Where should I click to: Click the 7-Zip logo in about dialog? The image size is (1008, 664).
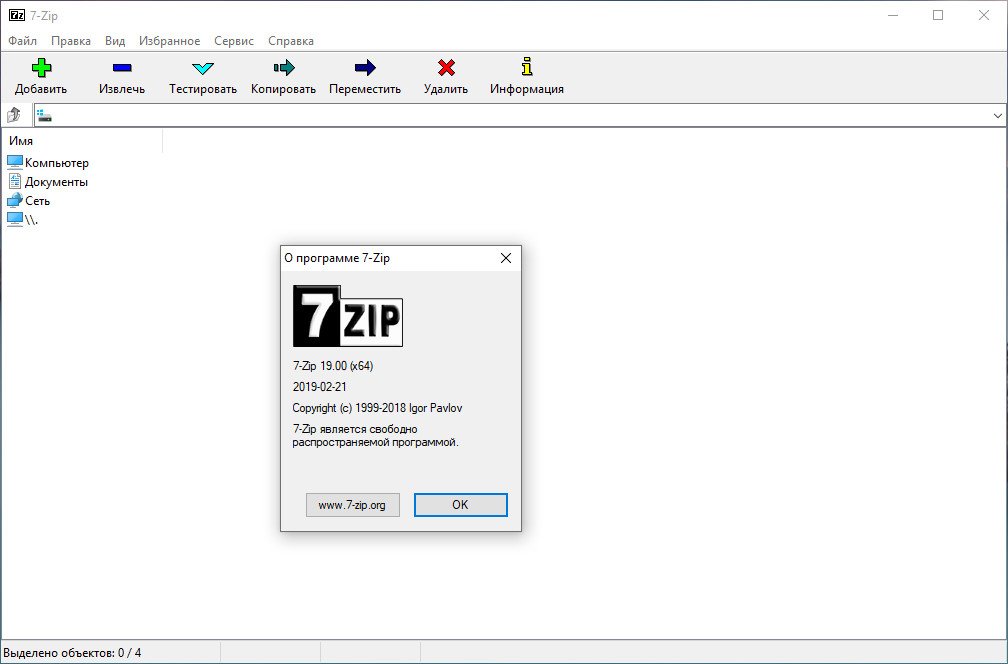[x=348, y=316]
